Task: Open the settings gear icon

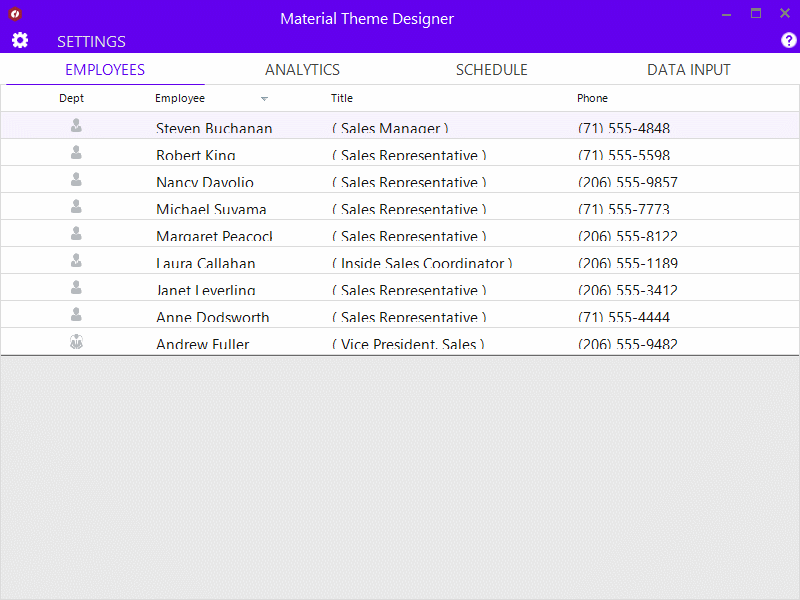Action: click(20, 40)
